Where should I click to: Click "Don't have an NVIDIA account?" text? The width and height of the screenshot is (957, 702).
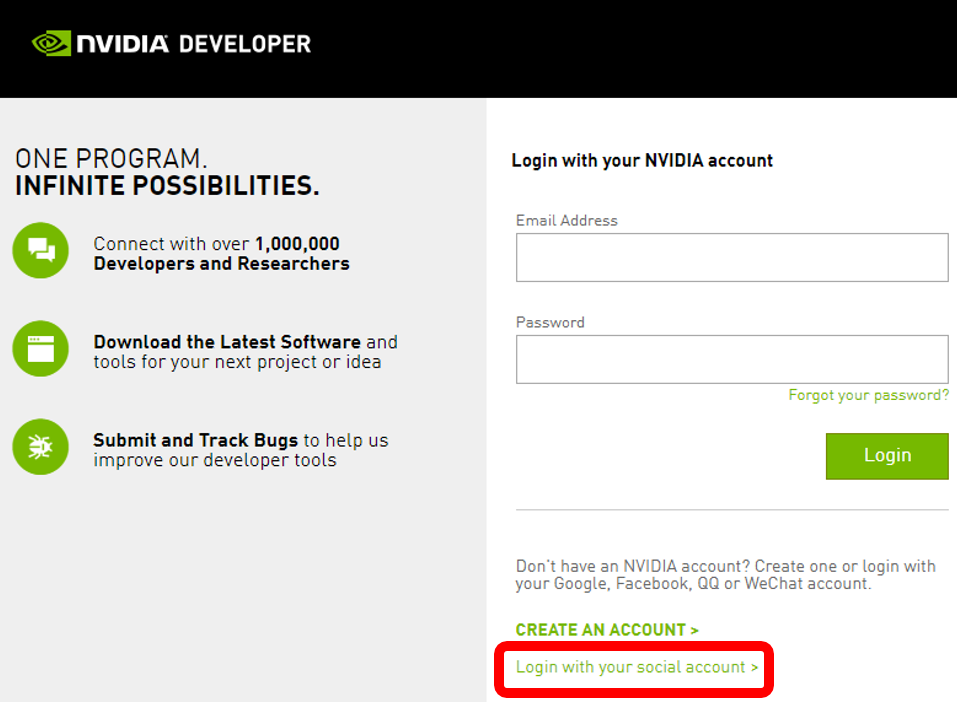click(x=632, y=566)
